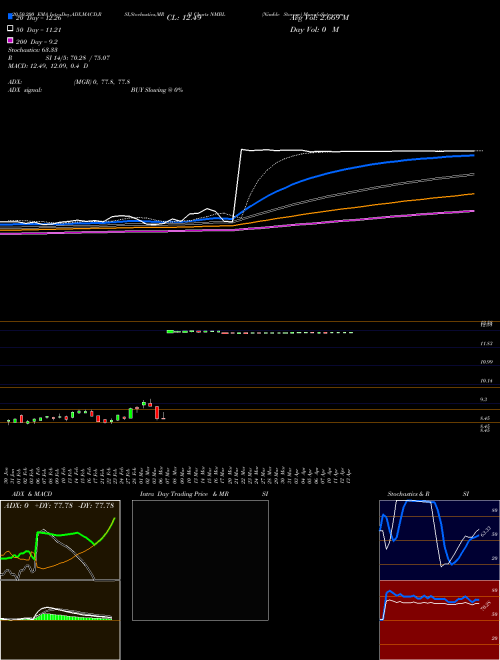Click the 9.3 price axis label
The width and height of the screenshot is (500, 660).
click(x=484, y=399)
